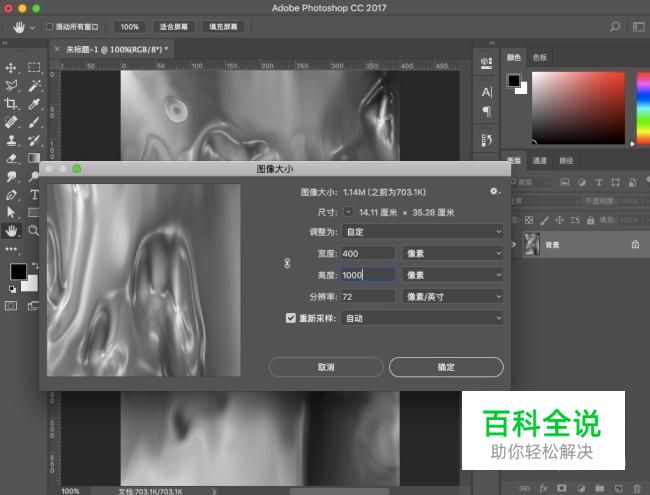Select the Brush tool
650x495 pixels.
34,122
